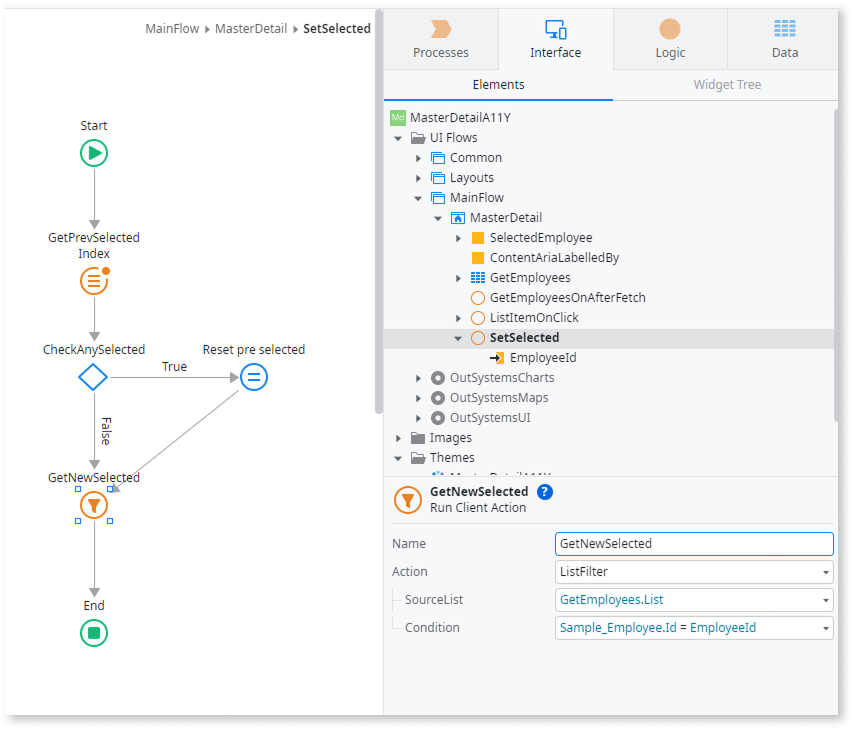Select the False branch label
This screenshot has height=730, width=853.
point(106,431)
